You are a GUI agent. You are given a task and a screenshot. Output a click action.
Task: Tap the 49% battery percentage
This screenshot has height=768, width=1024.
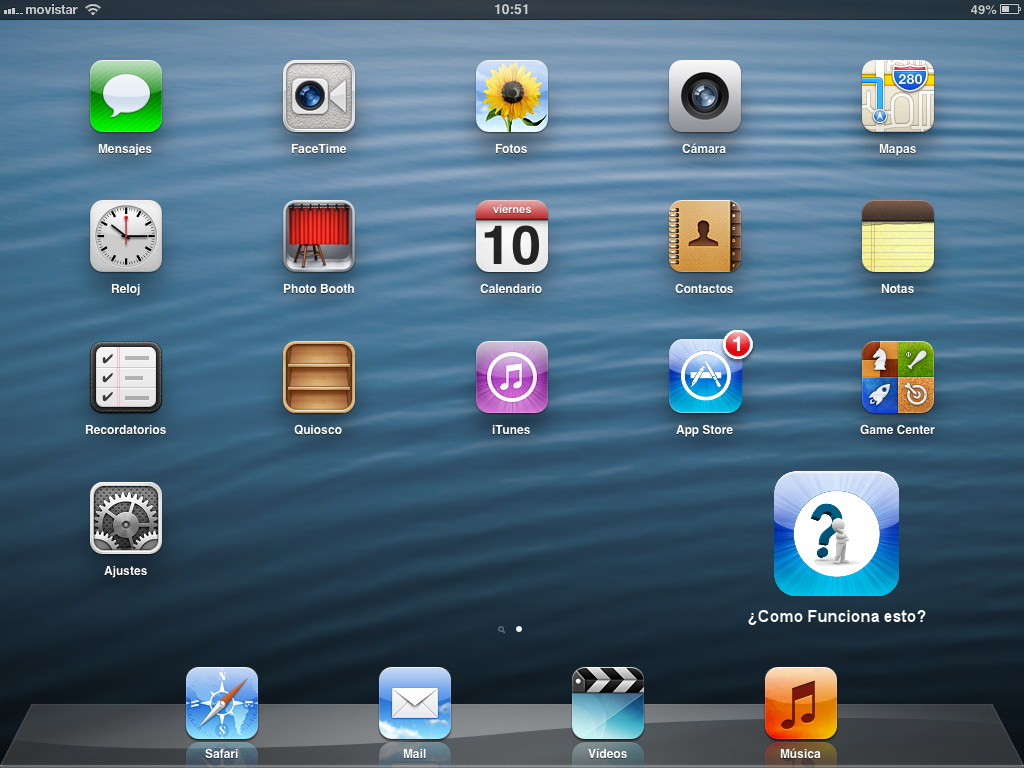click(x=983, y=10)
